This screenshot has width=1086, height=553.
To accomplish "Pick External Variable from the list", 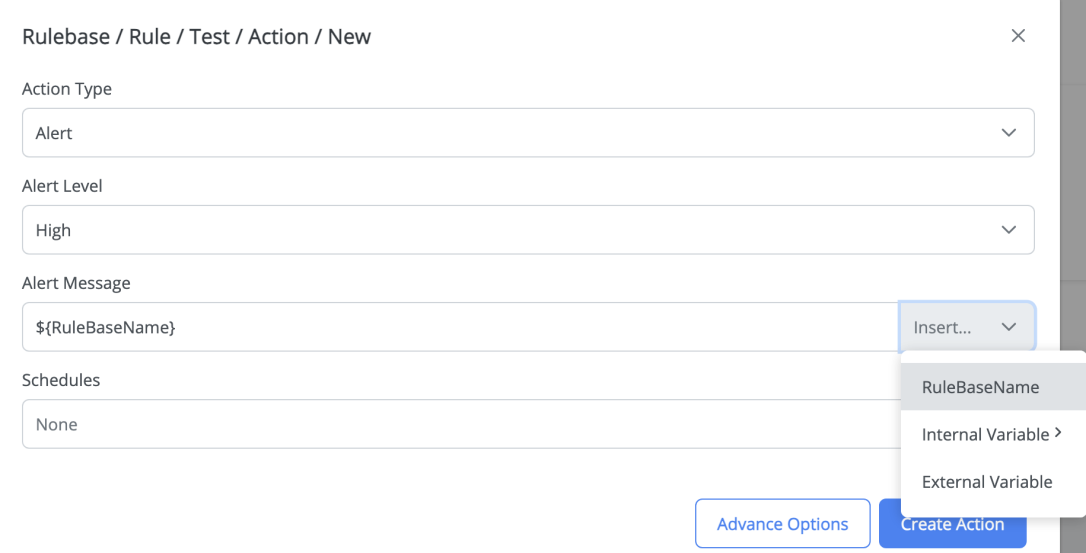I will pyautogui.click(x=987, y=482).
